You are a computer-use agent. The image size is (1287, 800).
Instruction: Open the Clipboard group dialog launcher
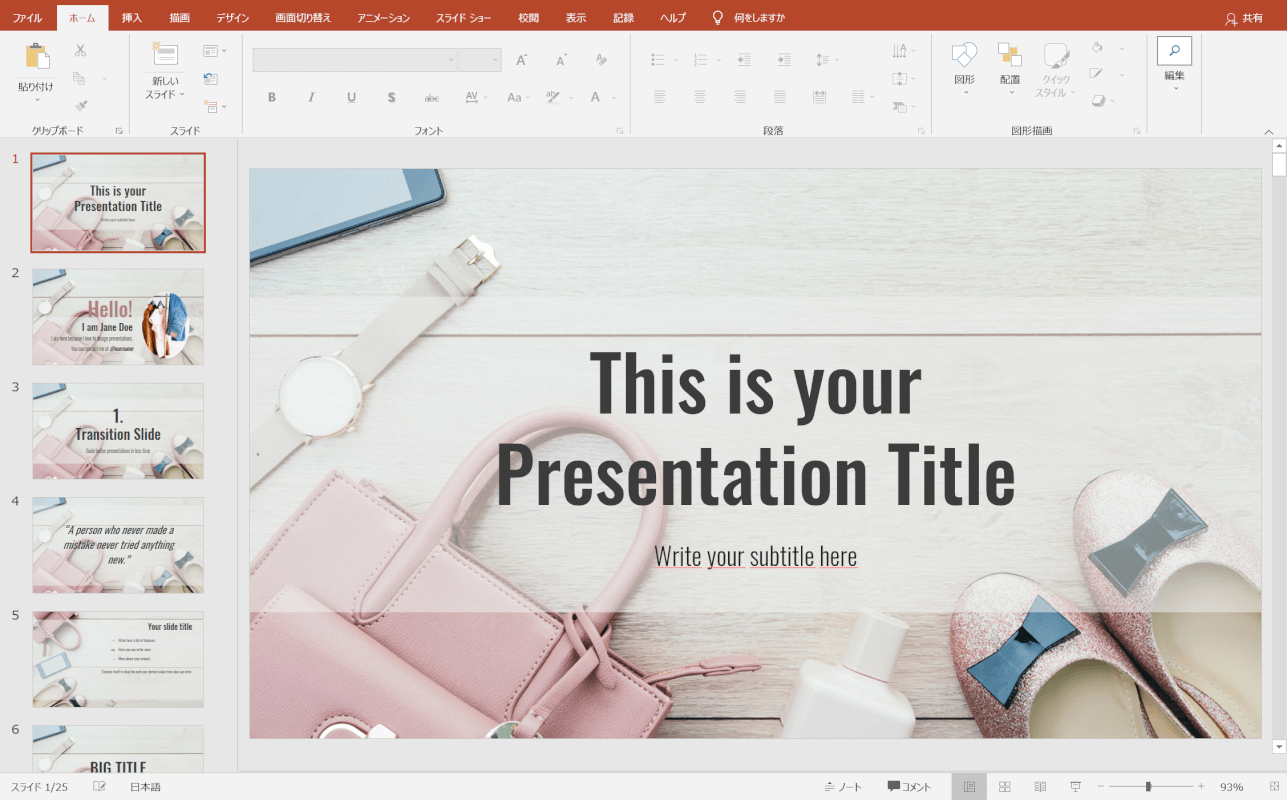[119, 131]
